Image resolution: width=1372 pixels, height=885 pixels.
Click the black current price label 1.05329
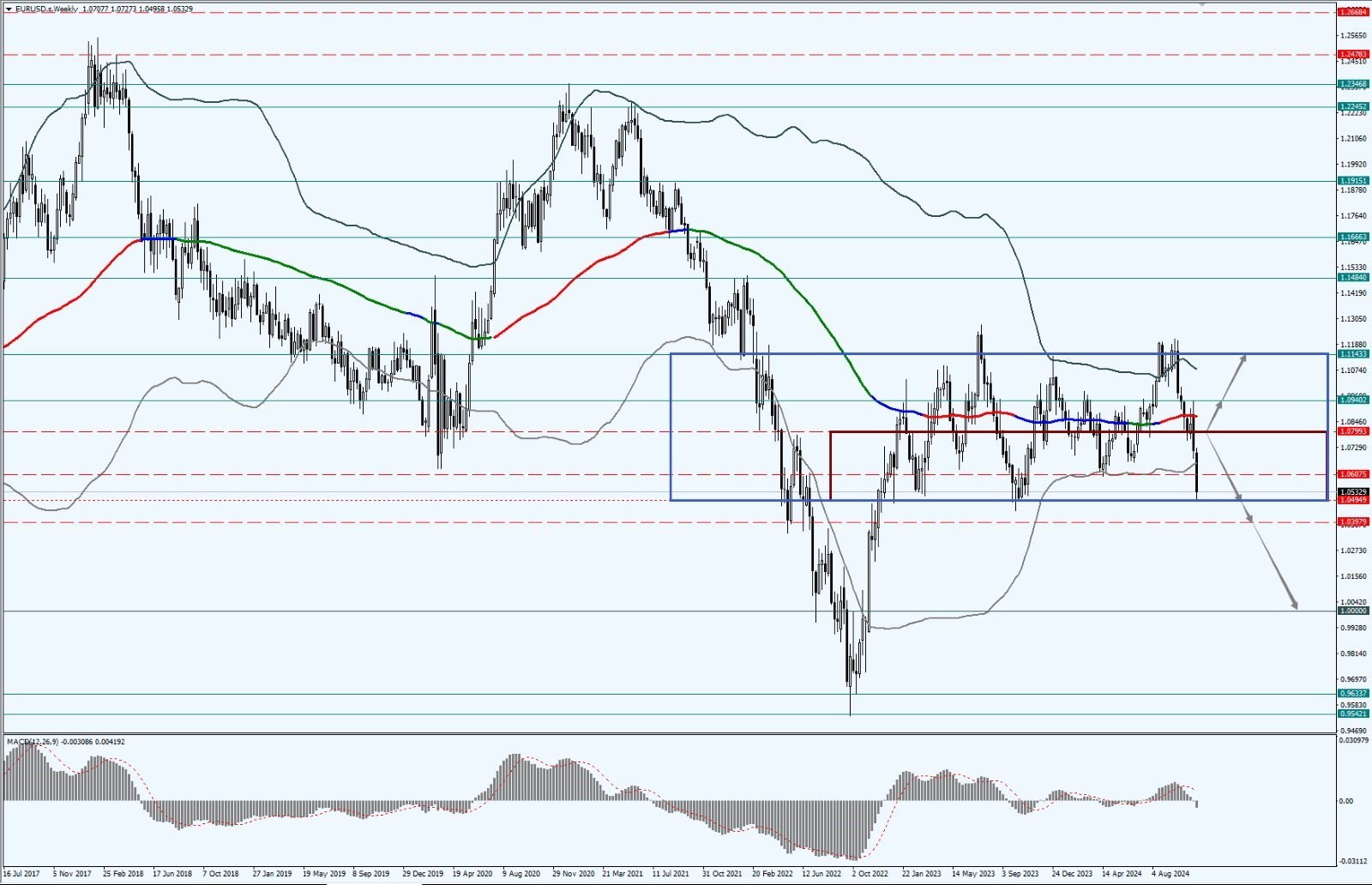click(1352, 492)
